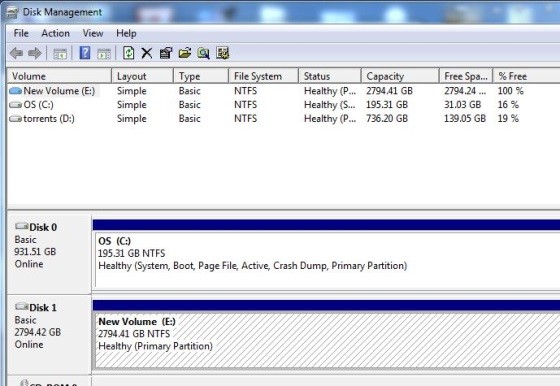The width and height of the screenshot is (560, 386).
Task: Open the Help menu
Action: (x=126, y=33)
